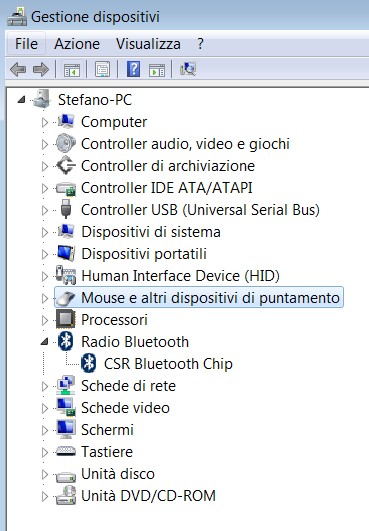Expand Unità DVD/CD-ROM category
This screenshot has width=369, height=531.
click(45, 496)
